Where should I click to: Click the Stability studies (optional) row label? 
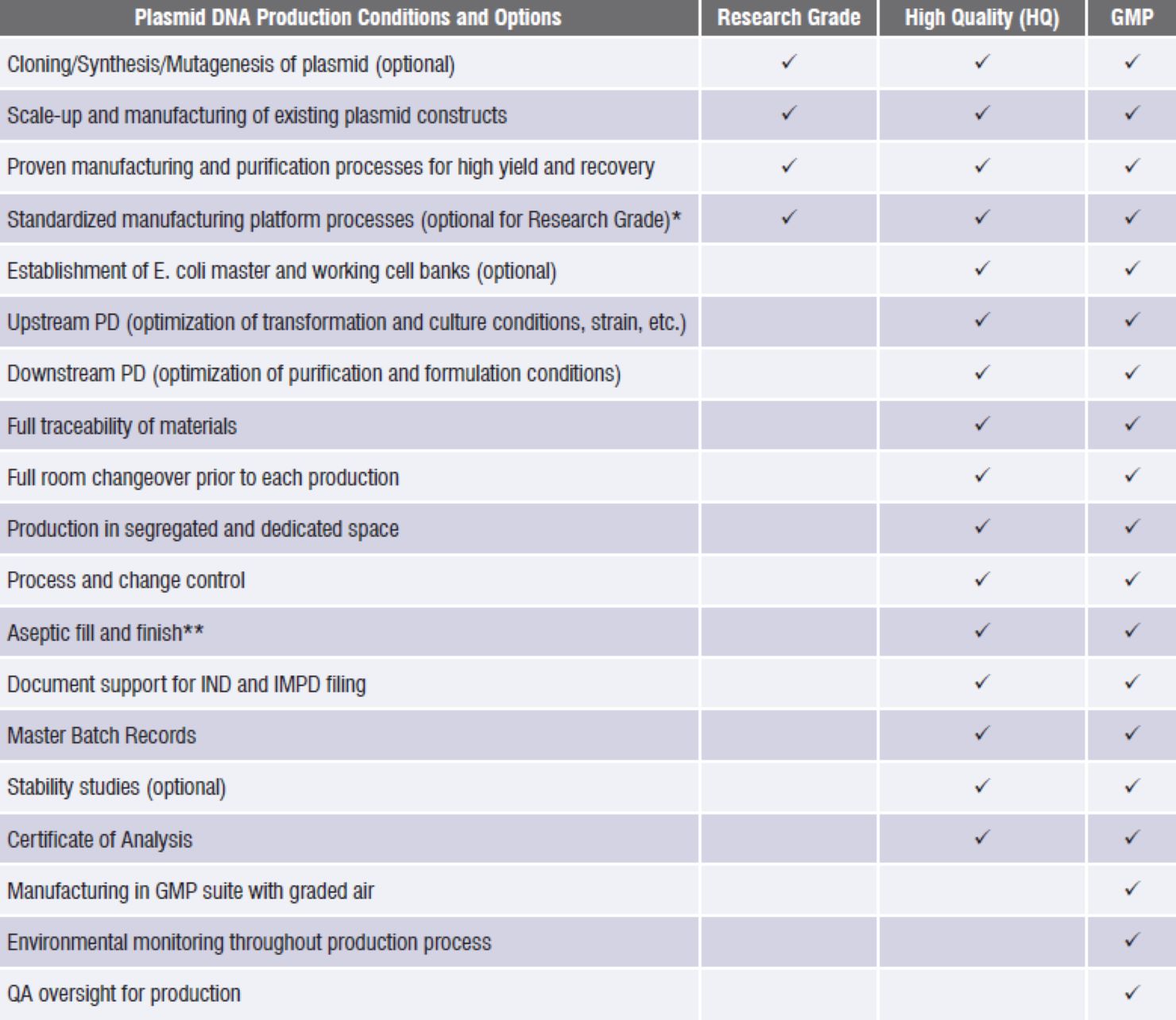[x=117, y=787]
